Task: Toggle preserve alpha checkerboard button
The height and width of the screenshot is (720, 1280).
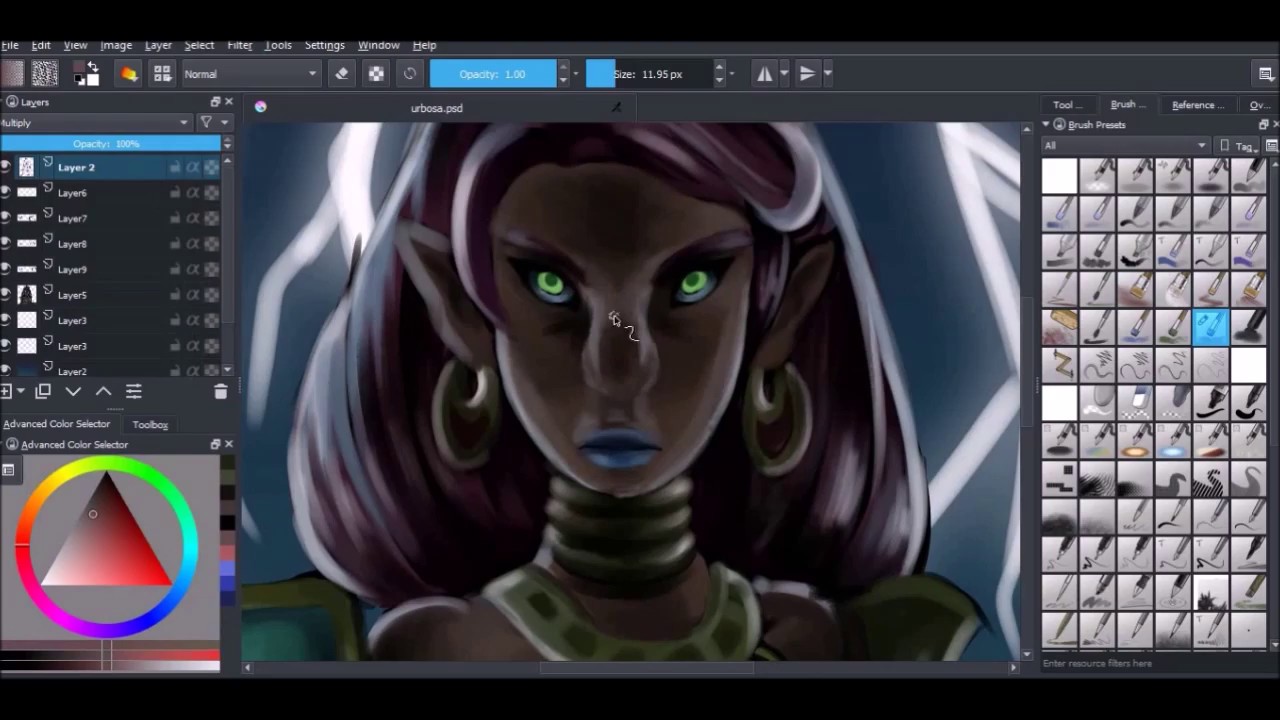Action: pyautogui.click(x=376, y=73)
